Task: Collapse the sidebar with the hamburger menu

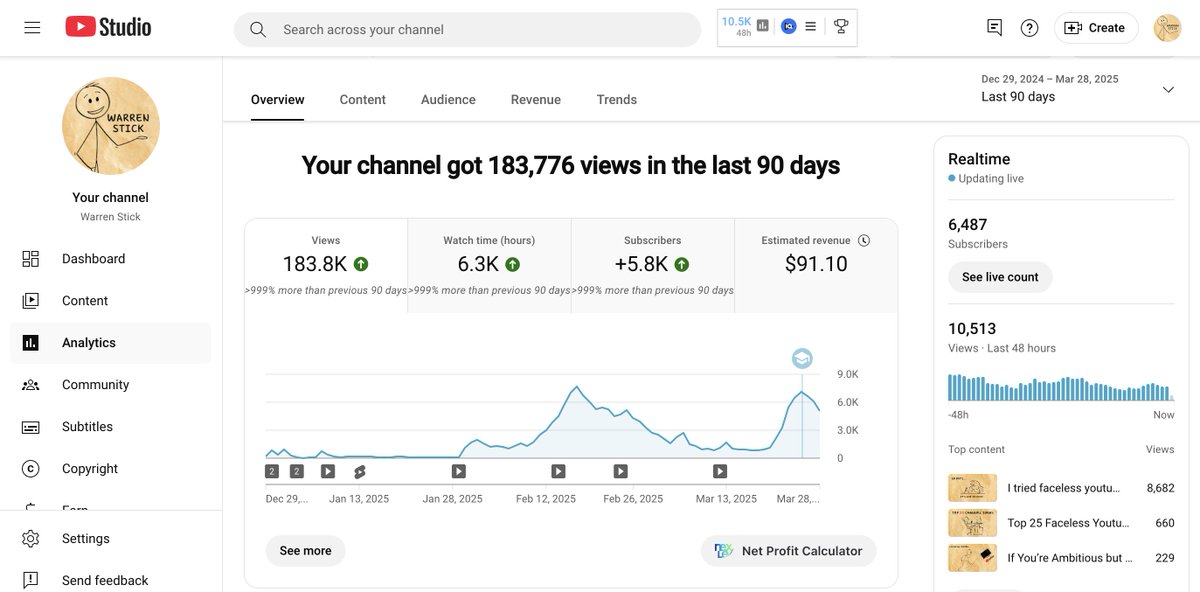Action: click(31, 26)
